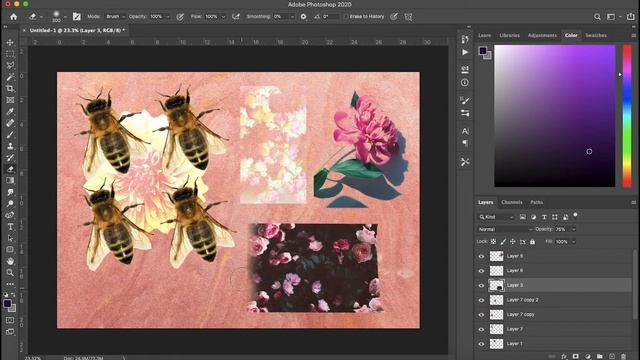This screenshot has height=360, width=640.
Task: Select the Eraser tool in the toolbar
Action: click(10, 169)
